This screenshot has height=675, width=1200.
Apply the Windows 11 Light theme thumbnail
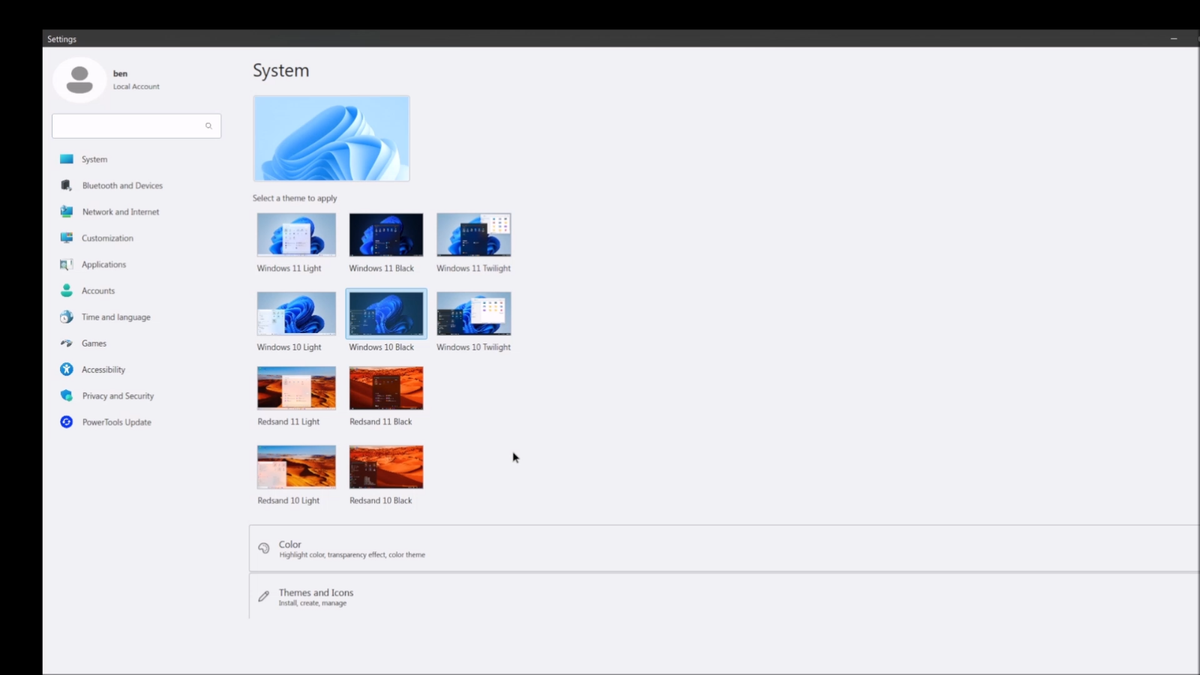coord(296,235)
